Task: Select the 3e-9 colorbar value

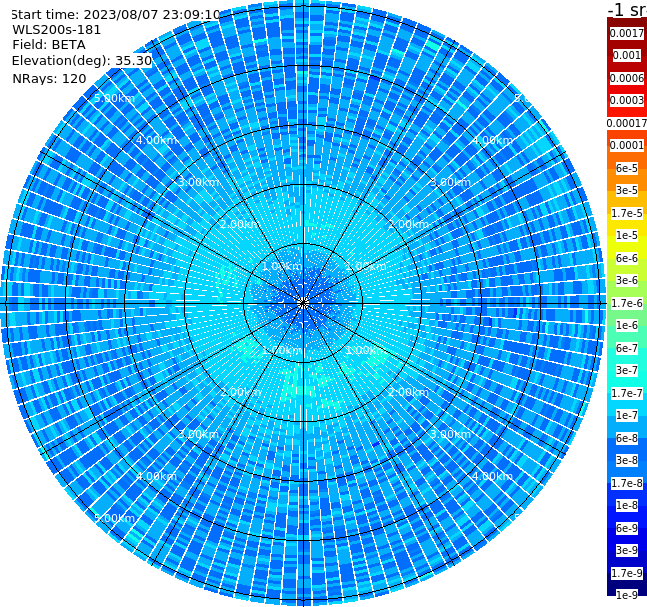Action: click(x=626, y=550)
